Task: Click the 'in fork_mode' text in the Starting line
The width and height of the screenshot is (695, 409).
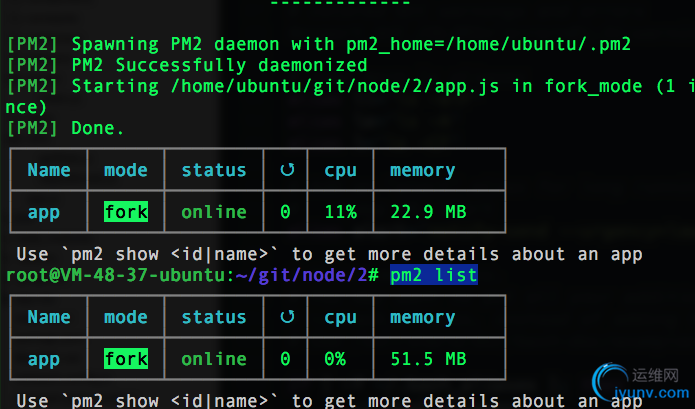Action: [577, 86]
